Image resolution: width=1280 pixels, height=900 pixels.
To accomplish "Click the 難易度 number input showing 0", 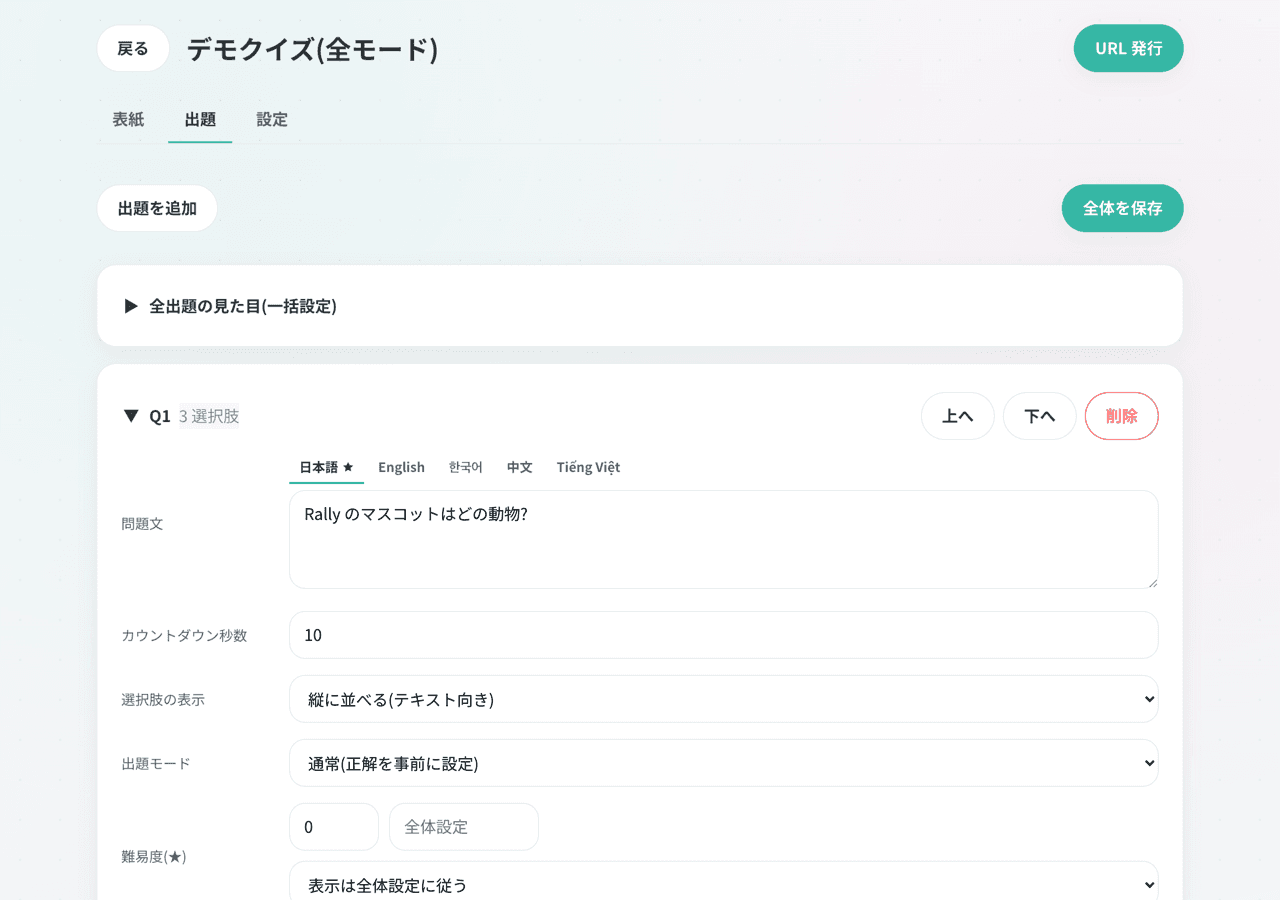I will pyautogui.click(x=334, y=827).
